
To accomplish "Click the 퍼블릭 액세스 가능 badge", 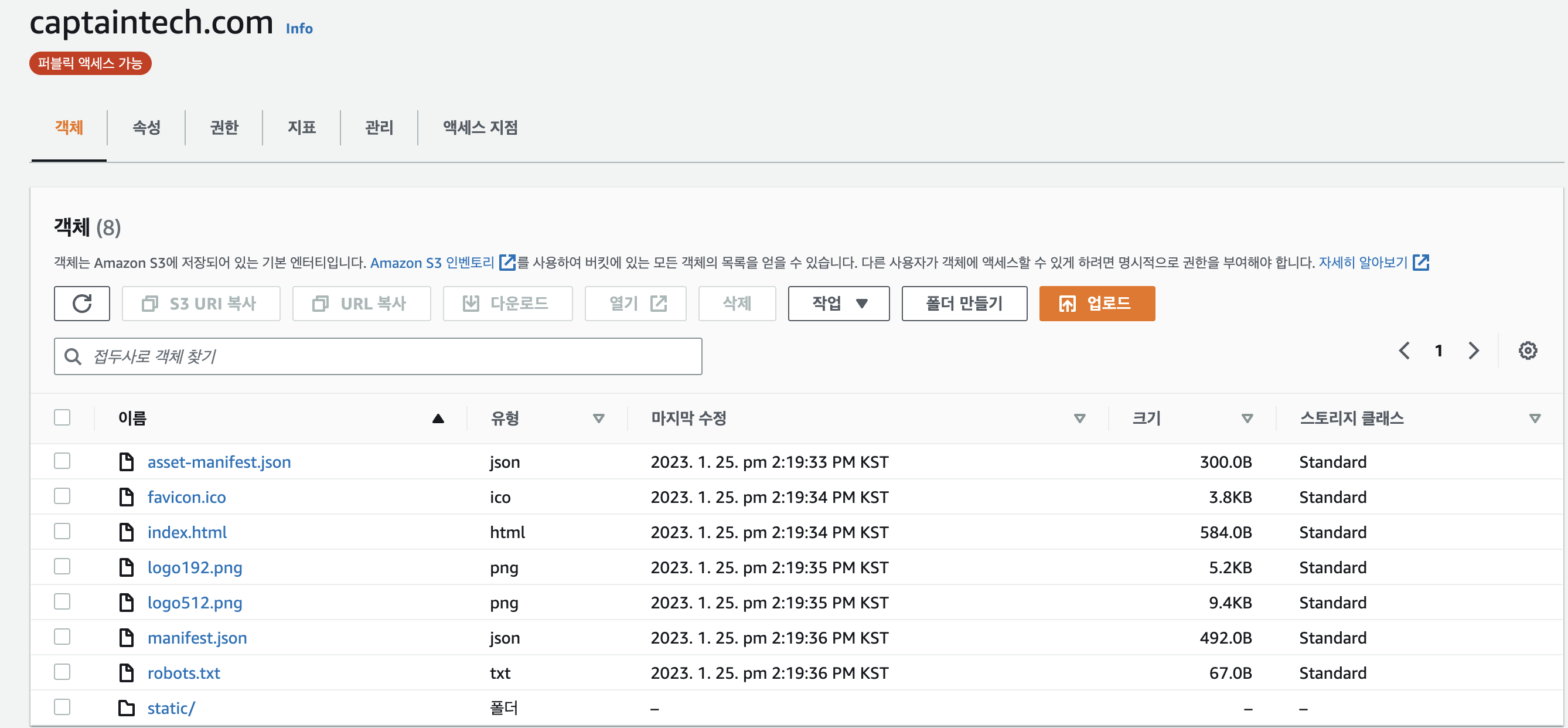I will coord(90,63).
